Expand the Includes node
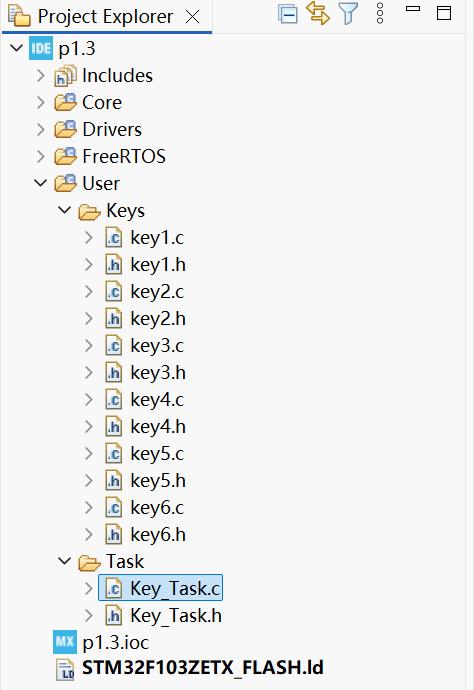Image resolution: width=474 pixels, height=690 pixels. pyautogui.click(x=40, y=76)
